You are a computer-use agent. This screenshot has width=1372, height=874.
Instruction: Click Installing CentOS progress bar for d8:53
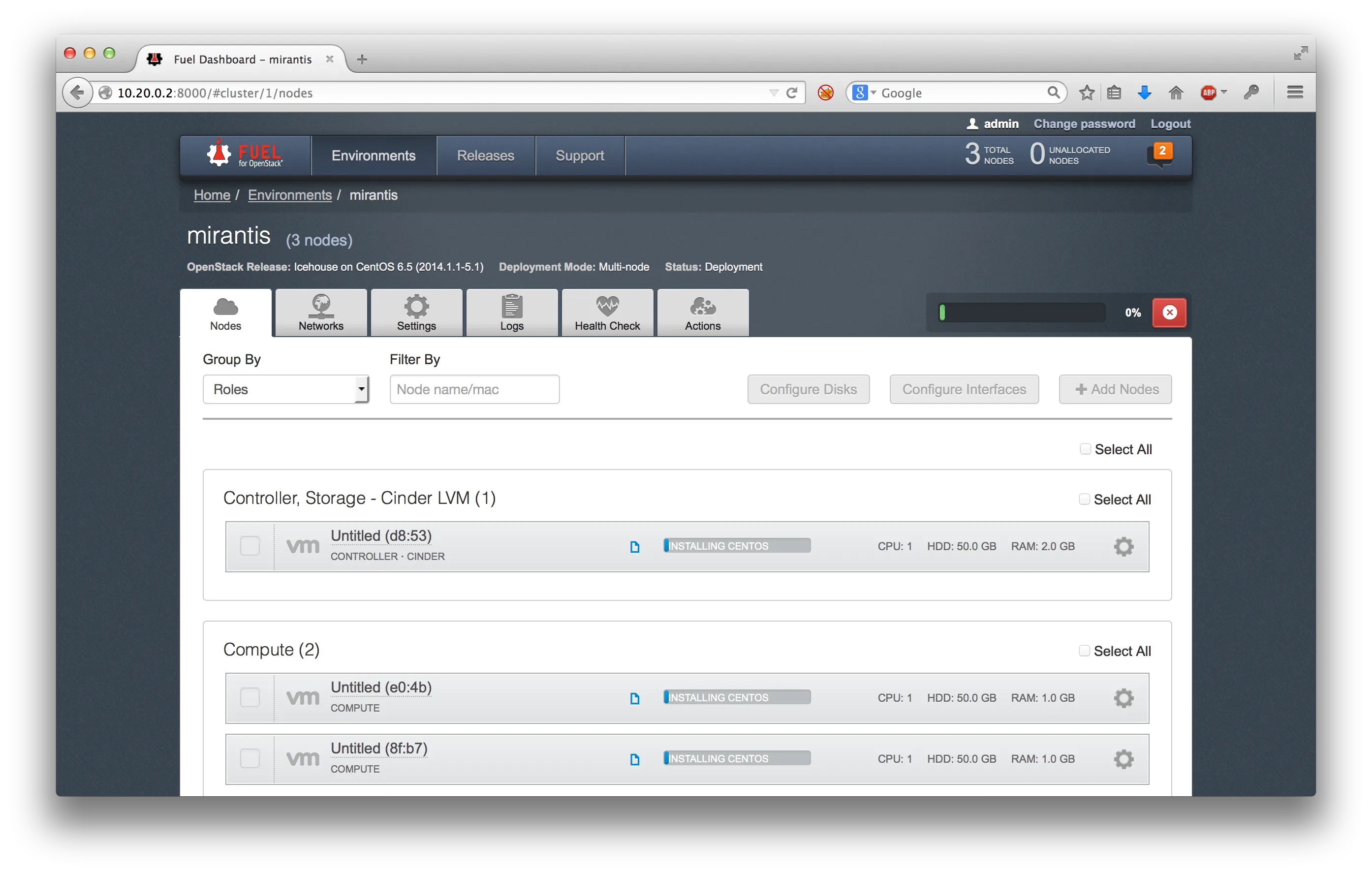click(x=737, y=545)
